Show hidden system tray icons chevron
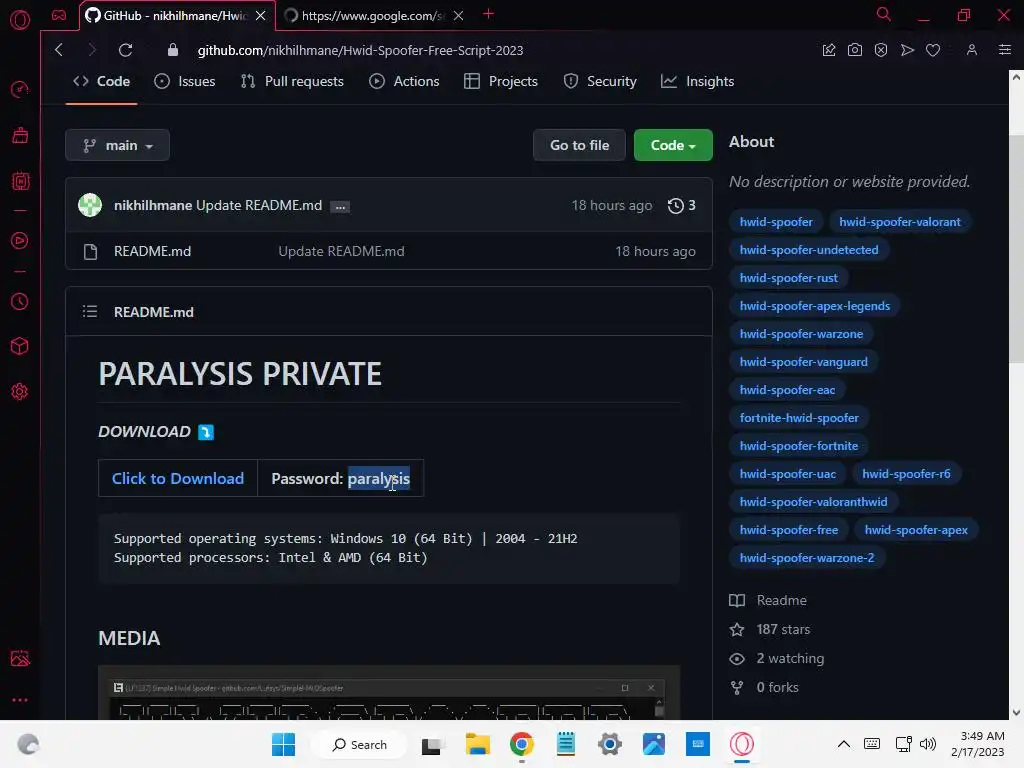 [844, 744]
